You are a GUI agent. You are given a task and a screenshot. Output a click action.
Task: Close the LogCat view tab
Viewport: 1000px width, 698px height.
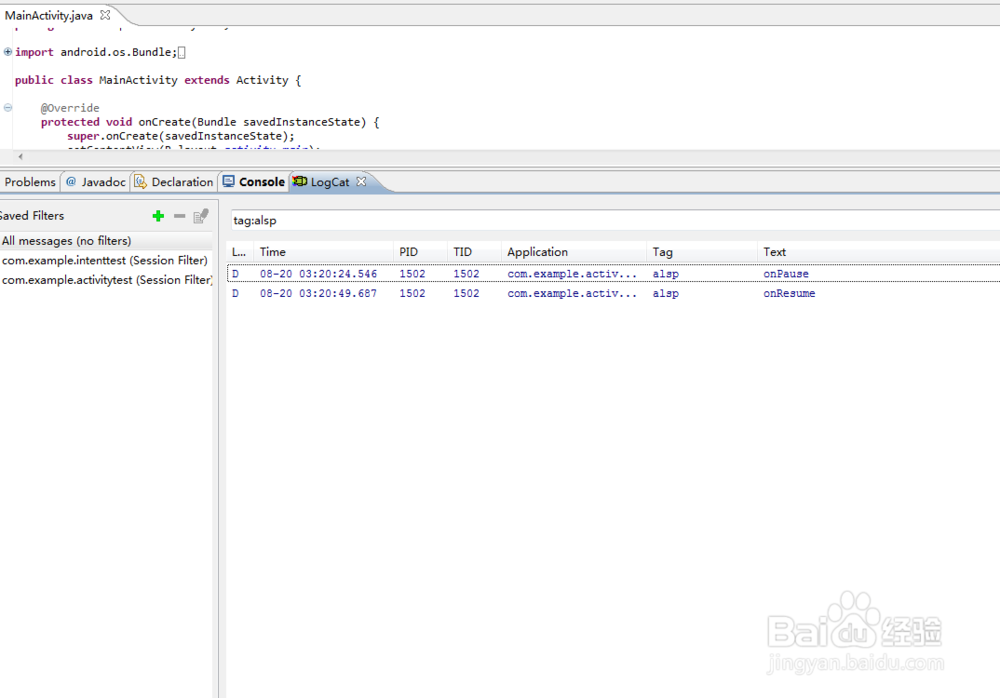(x=361, y=181)
